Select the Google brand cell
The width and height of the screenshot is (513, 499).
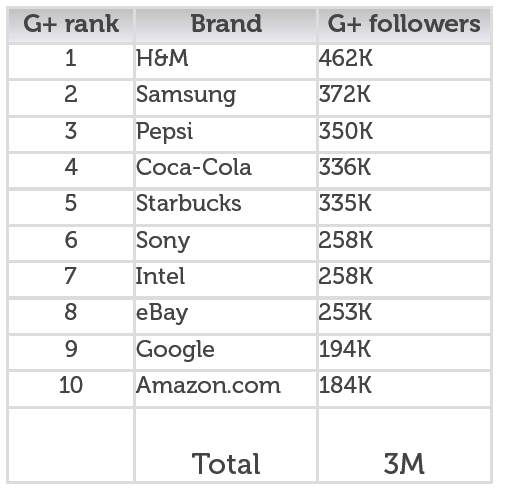click(x=226, y=352)
